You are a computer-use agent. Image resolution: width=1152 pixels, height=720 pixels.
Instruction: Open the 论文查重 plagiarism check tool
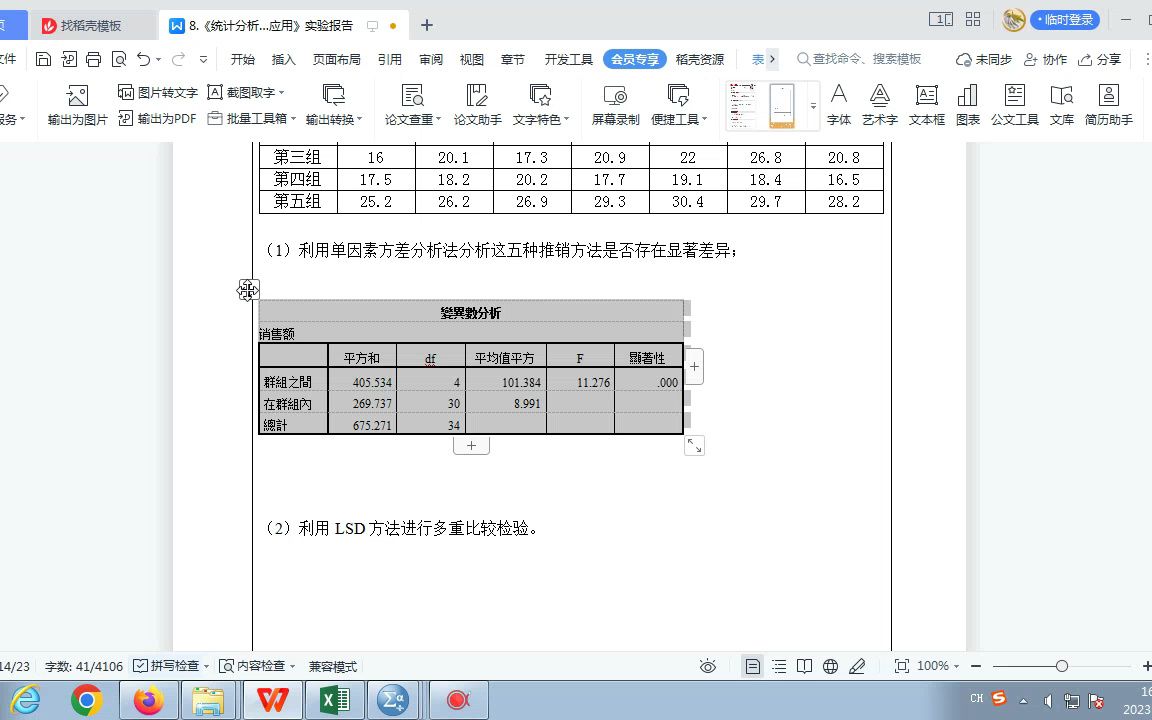pos(411,103)
